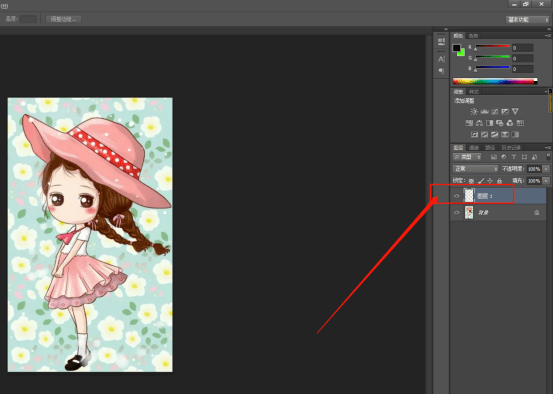Add a Color Balance adjustment (scales icon)
This screenshot has height=395, width=554.
[479, 123]
